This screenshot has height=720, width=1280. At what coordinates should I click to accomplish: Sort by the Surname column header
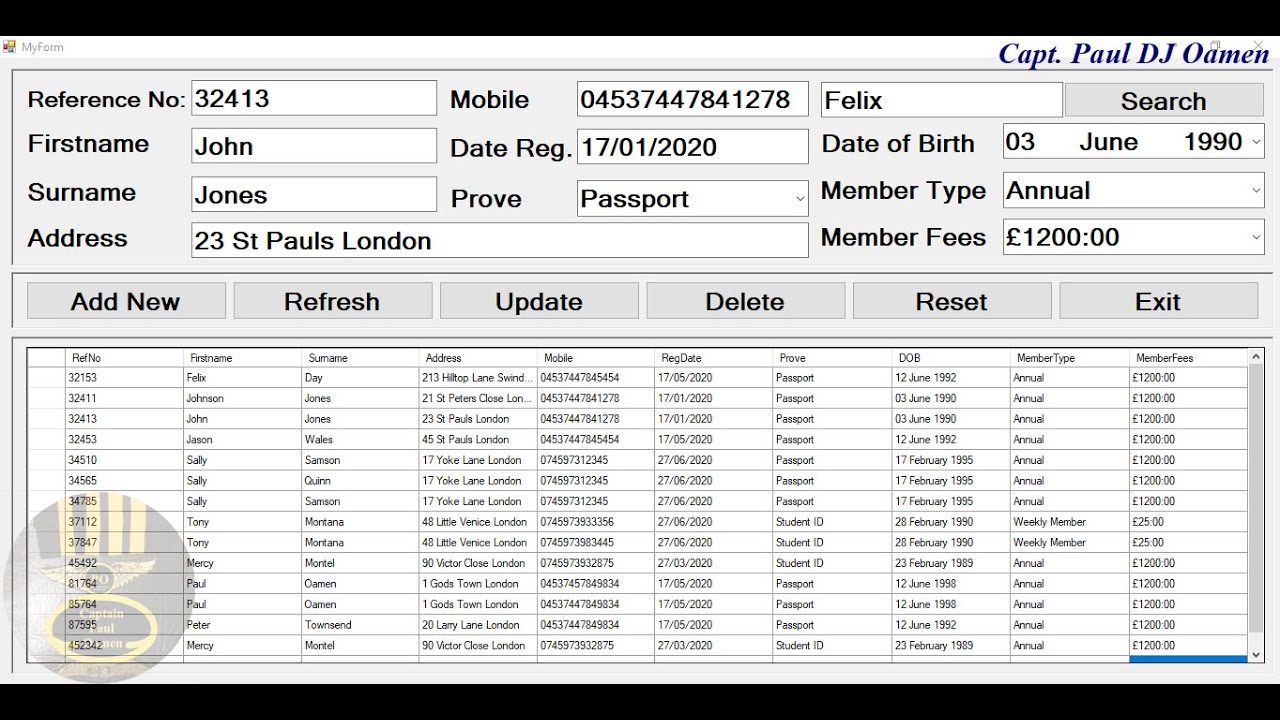click(x=361, y=358)
